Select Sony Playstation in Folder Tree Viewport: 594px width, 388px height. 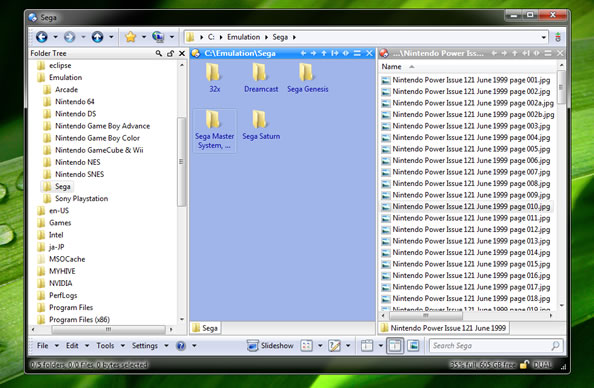tap(81, 199)
